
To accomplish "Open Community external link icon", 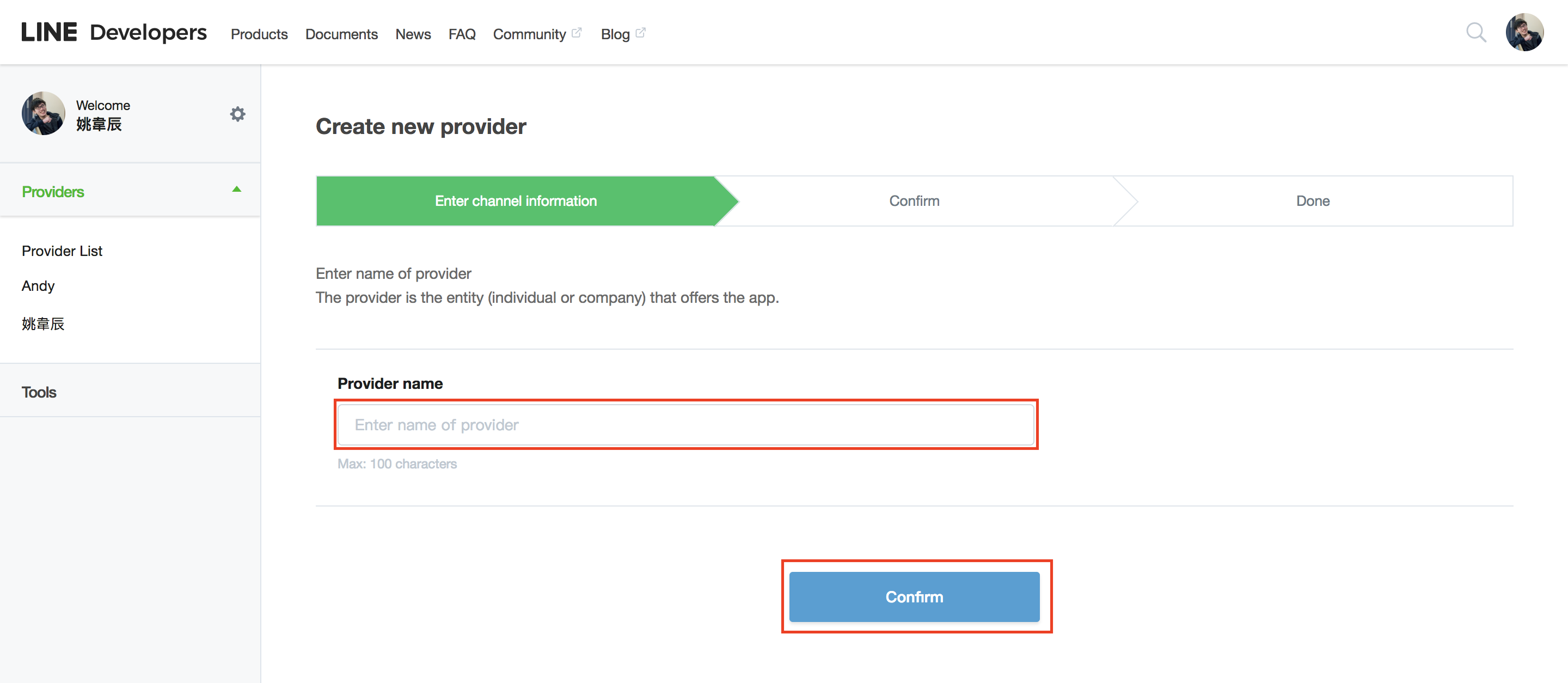I will click(x=577, y=33).
